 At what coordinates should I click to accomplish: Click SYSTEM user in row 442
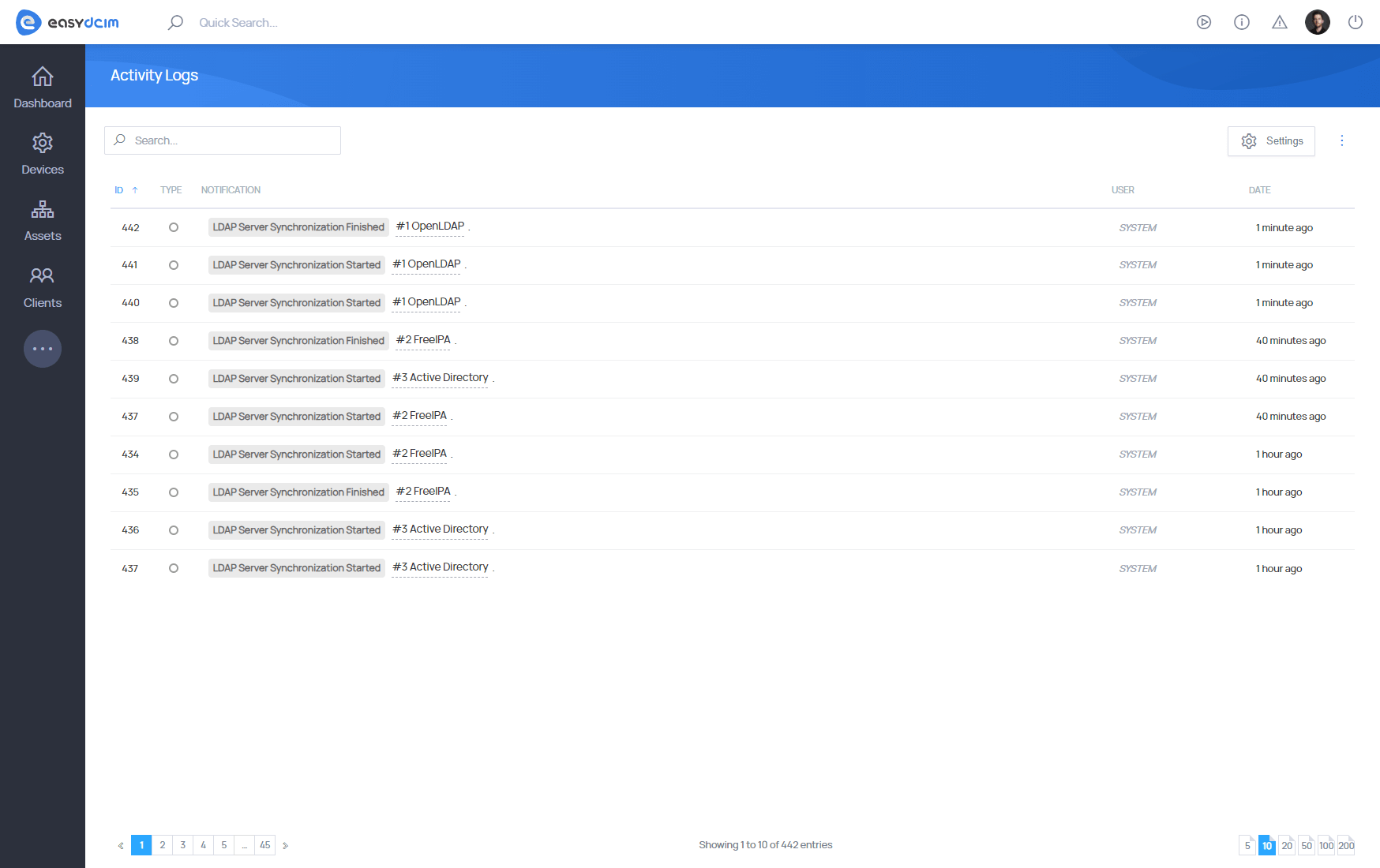tap(1138, 228)
